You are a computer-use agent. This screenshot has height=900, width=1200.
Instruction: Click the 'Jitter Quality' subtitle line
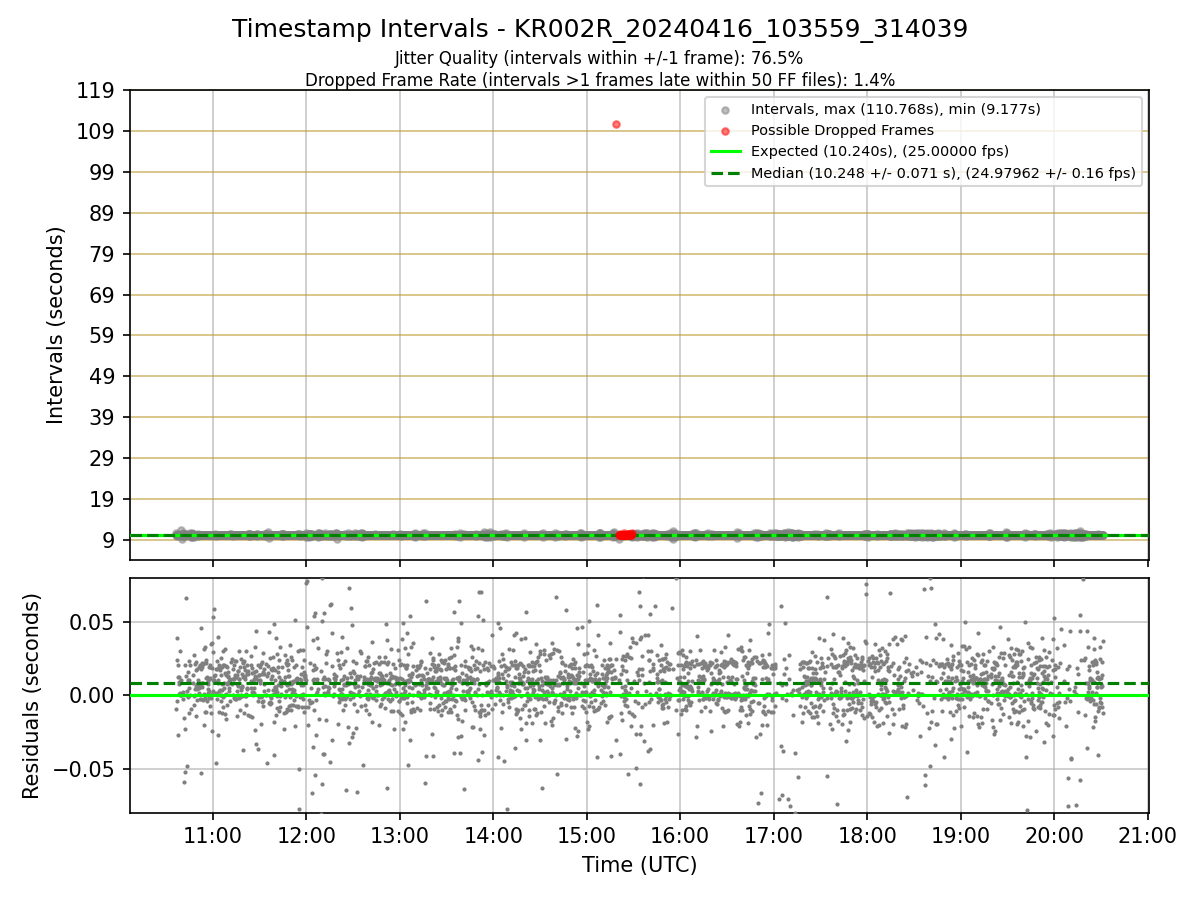click(x=599, y=59)
